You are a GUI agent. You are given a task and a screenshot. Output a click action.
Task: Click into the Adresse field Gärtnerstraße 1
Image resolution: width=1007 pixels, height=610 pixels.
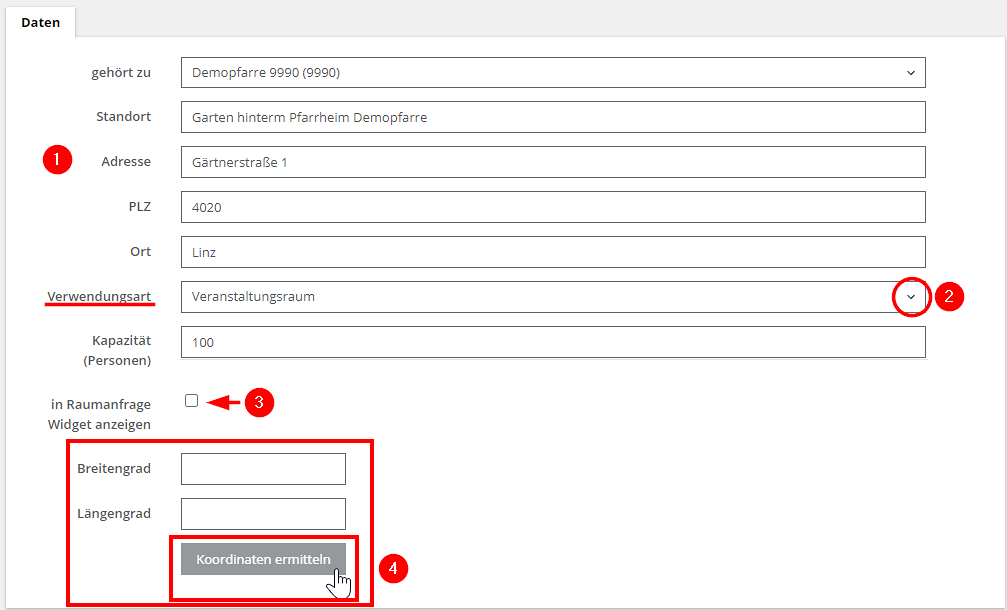pyautogui.click(x=552, y=162)
